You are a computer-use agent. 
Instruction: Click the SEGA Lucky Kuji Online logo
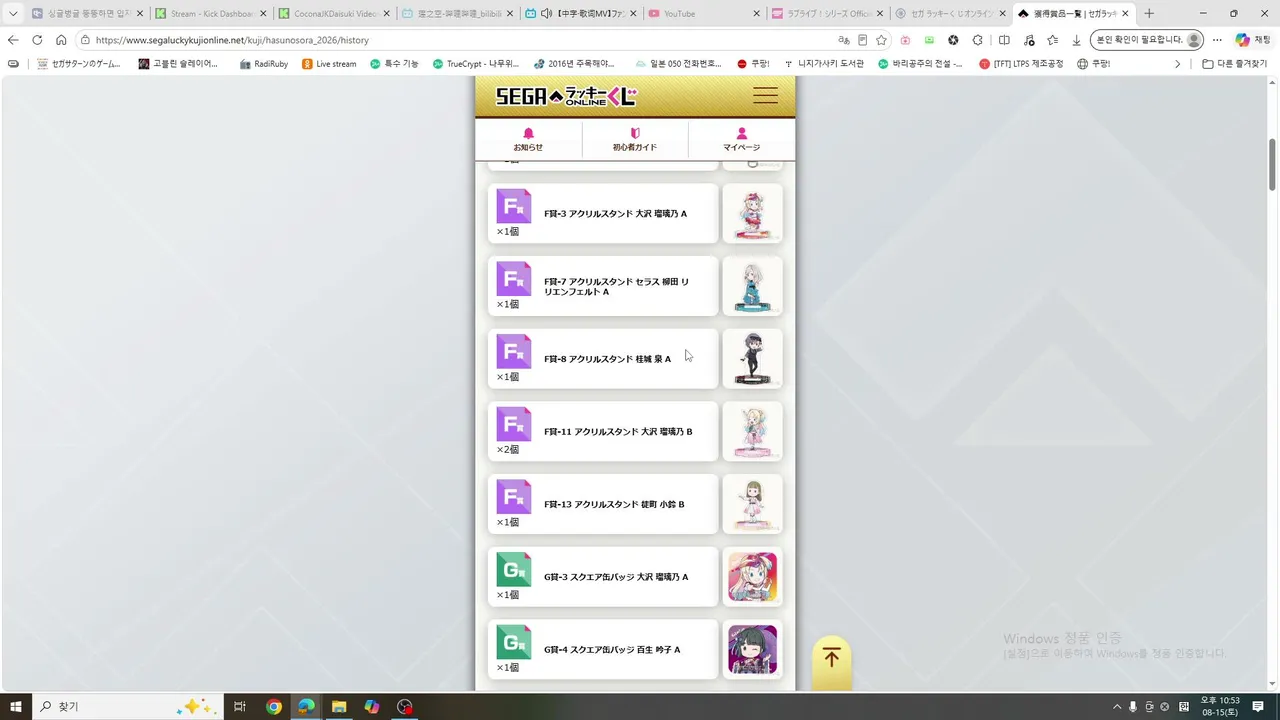[x=566, y=96]
